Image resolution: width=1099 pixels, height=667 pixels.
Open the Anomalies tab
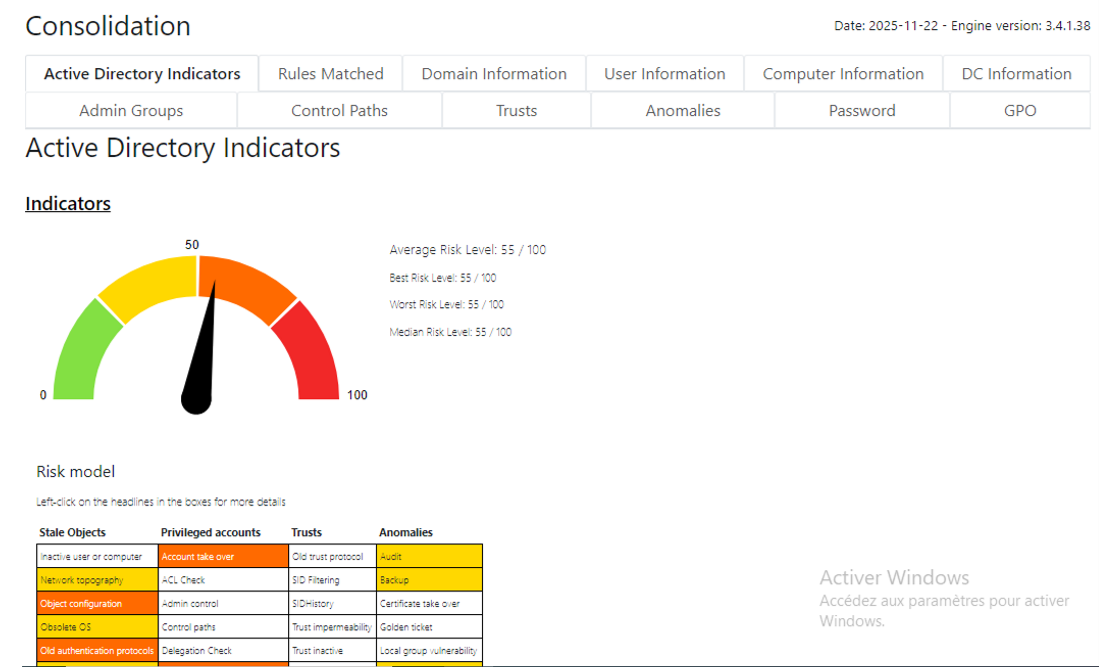click(683, 111)
